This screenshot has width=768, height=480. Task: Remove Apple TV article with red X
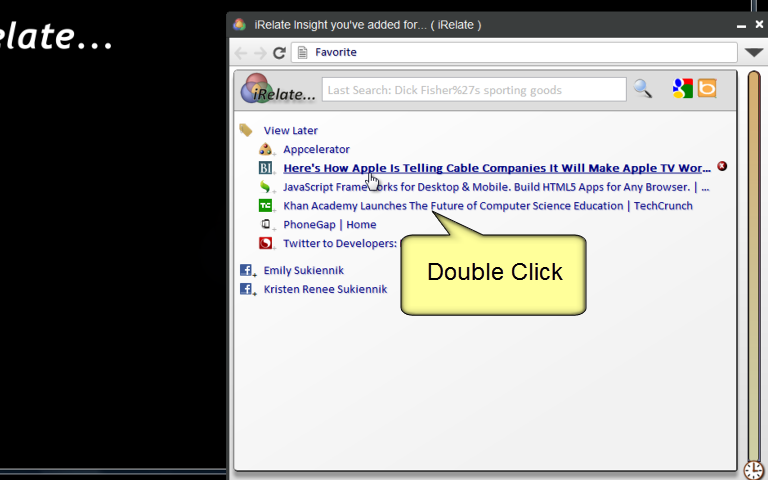pyautogui.click(x=722, y=167)
